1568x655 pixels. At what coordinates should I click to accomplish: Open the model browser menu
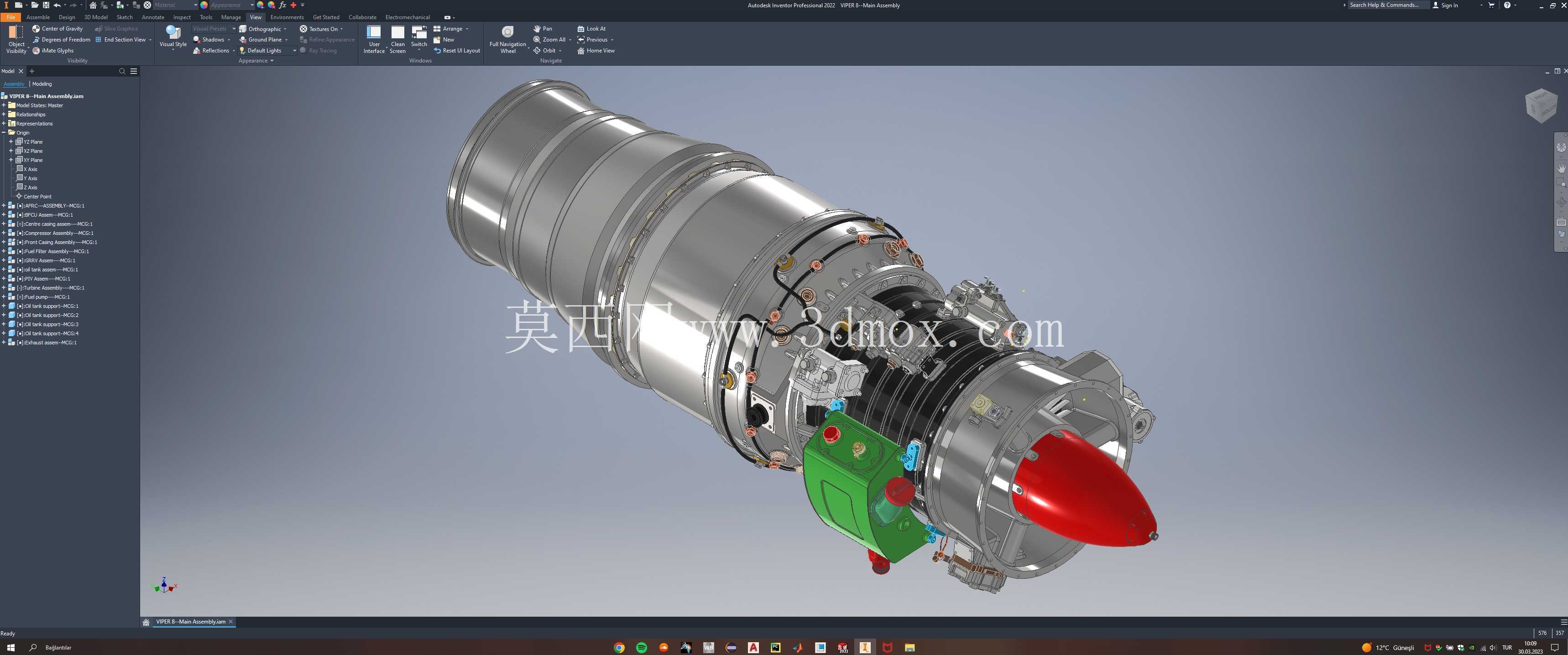point(134,71)
